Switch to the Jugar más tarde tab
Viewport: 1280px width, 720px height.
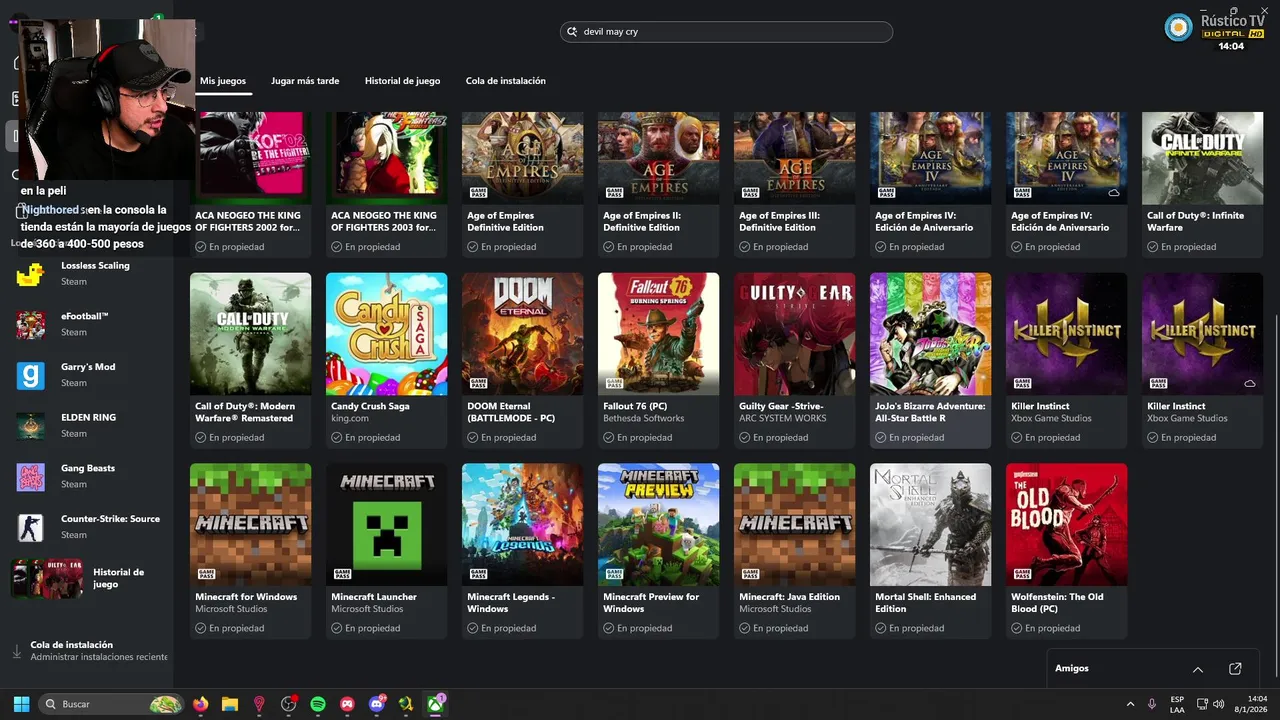[305, 81]
